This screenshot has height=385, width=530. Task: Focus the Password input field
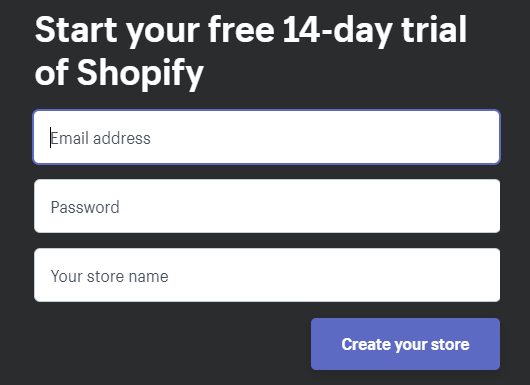267,206
